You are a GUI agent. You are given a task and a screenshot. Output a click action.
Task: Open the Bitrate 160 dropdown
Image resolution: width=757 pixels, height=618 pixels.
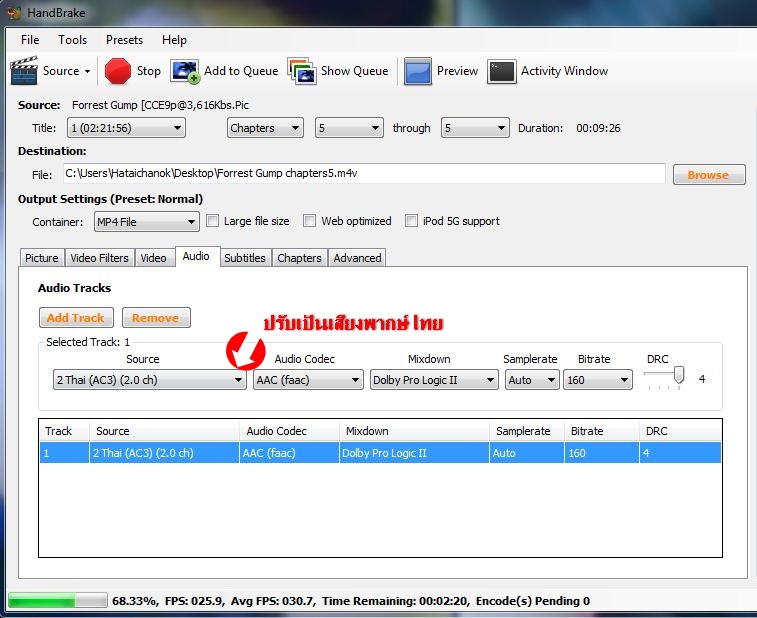click(598, 380)
